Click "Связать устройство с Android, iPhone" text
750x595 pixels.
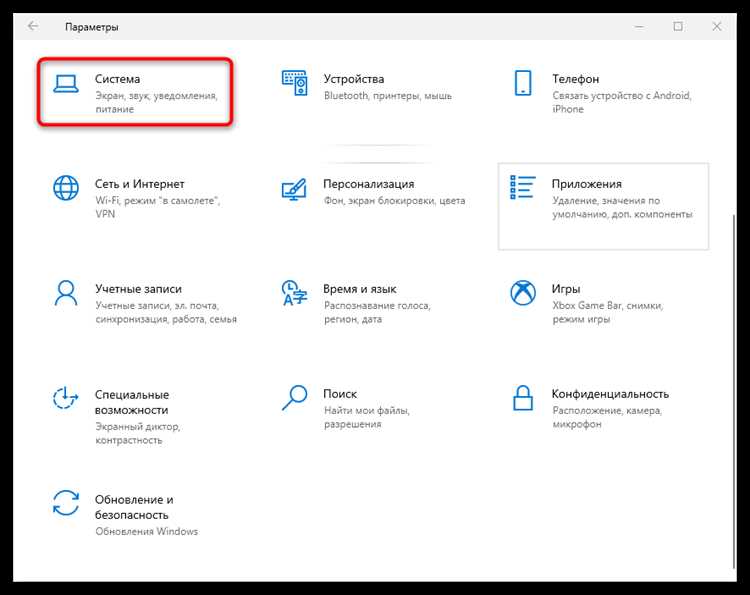pyautogui.click(x=622, y=102)
